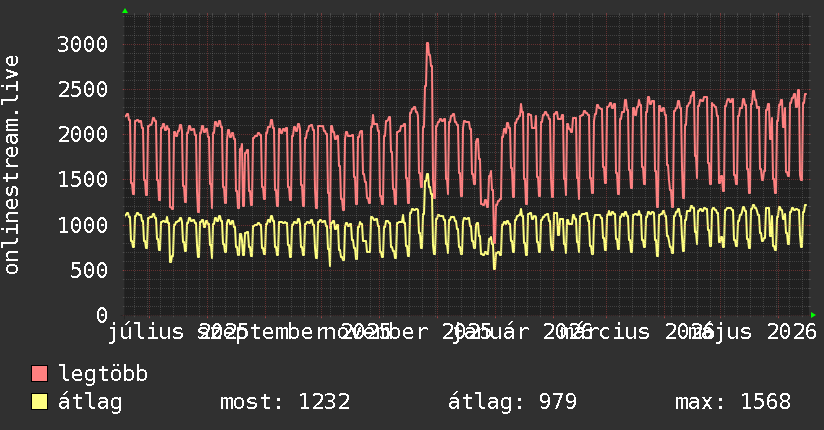
Task: Click the 500 y-axis label
Action: click(x=89, y=270)
